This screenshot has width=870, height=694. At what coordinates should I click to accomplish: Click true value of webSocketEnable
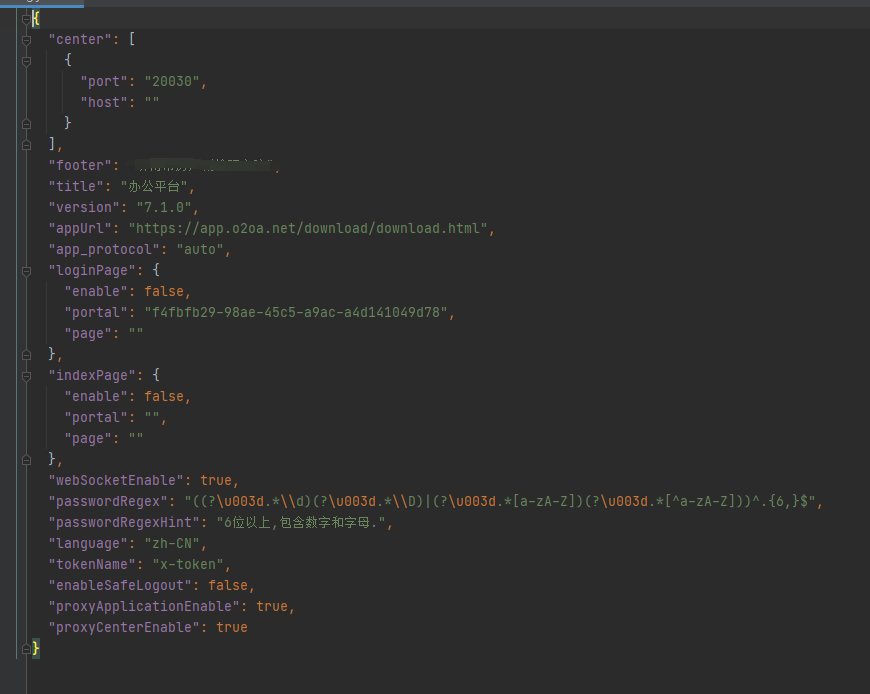coord(216,480)
